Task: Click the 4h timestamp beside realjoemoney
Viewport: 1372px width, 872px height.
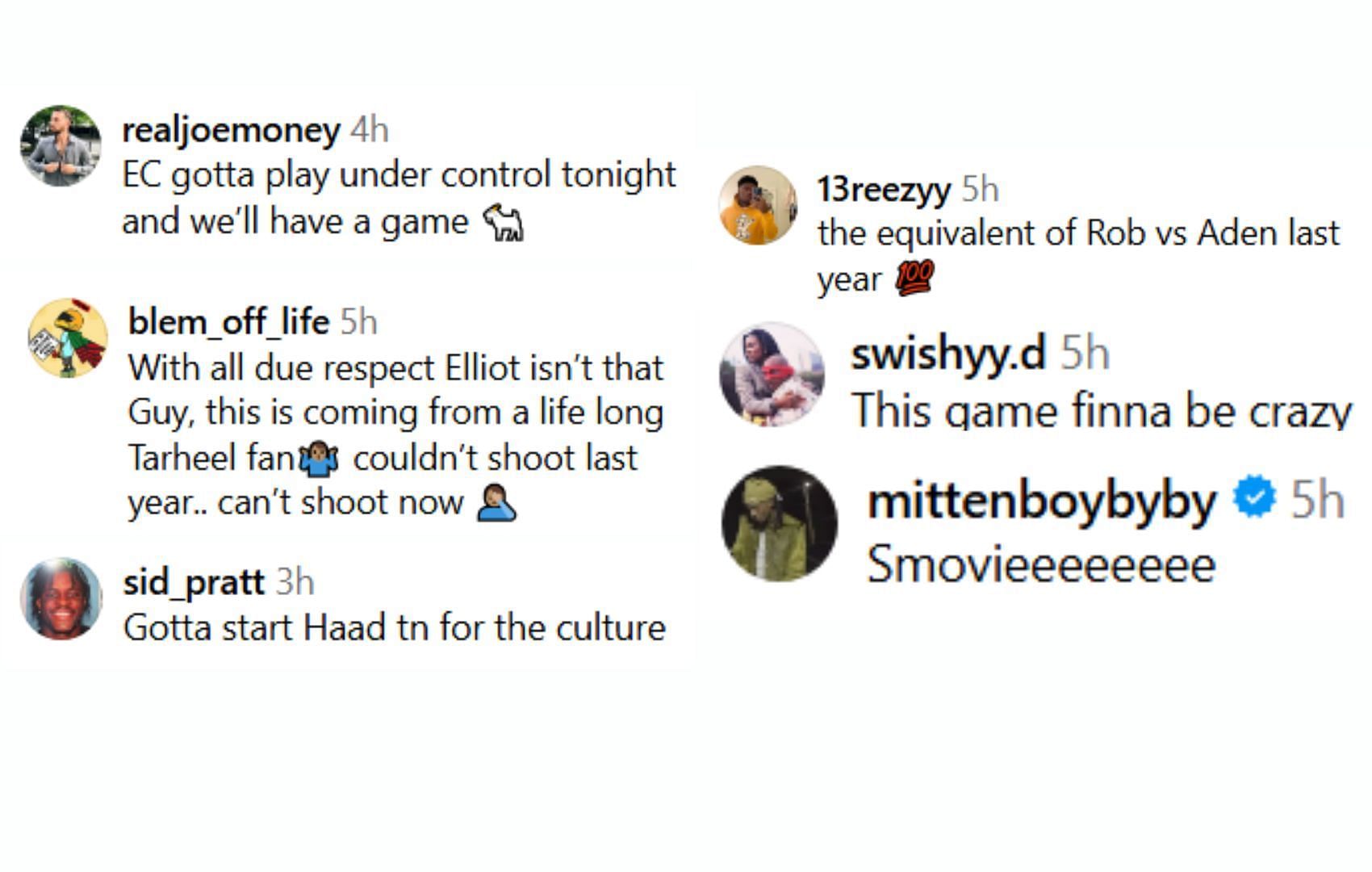Action: tap(370, 129)
